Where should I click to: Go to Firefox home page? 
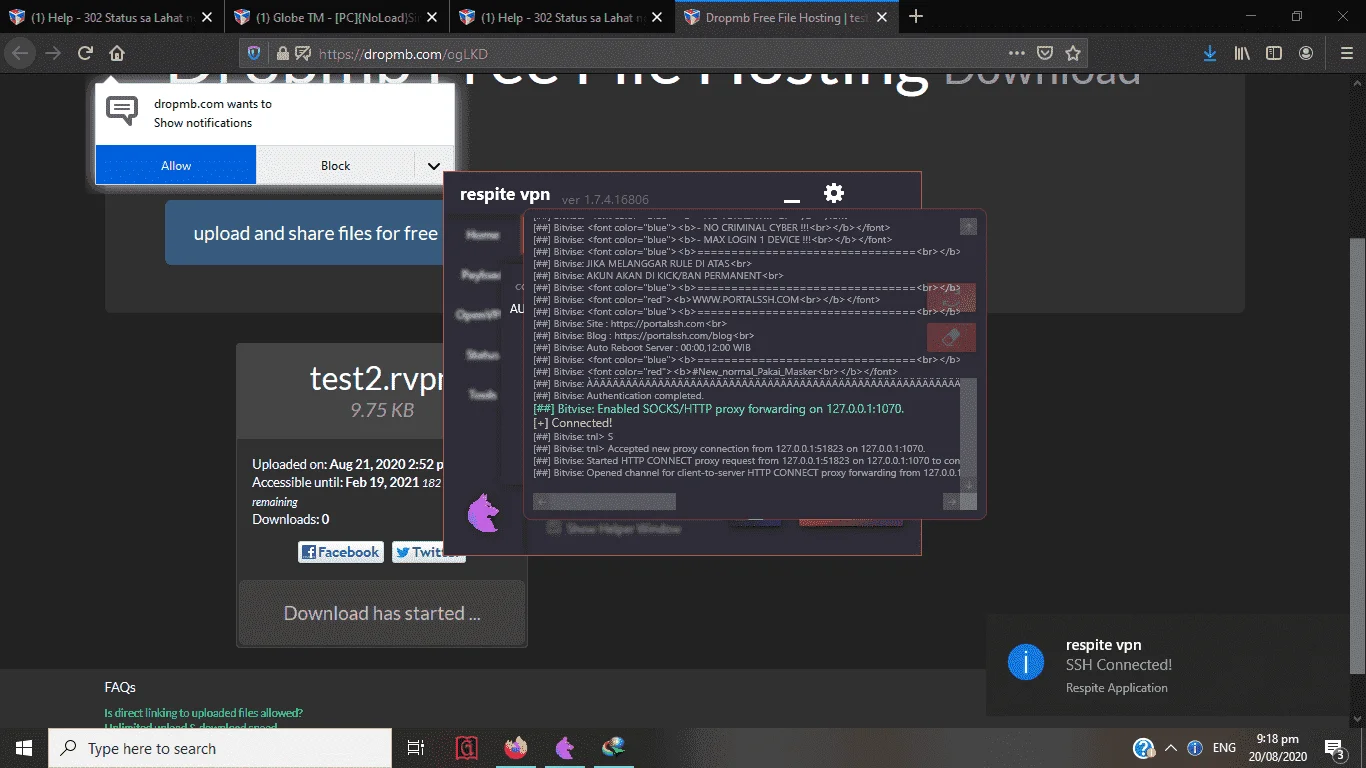tap(117, 54)
